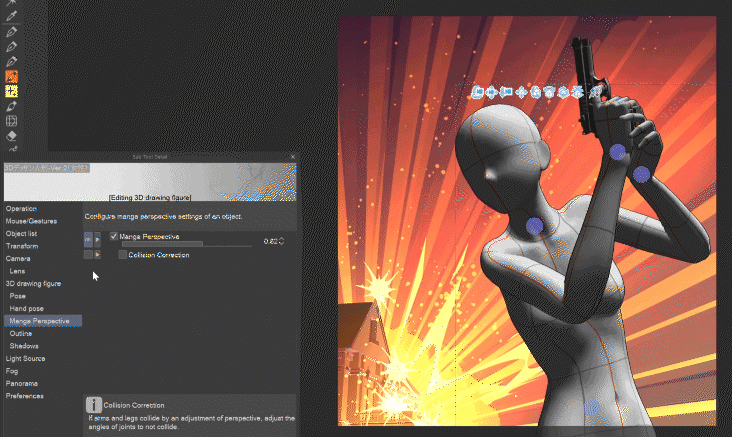Close the Sub Tool Detail window

pyautogui.click(x=293, y=157)
